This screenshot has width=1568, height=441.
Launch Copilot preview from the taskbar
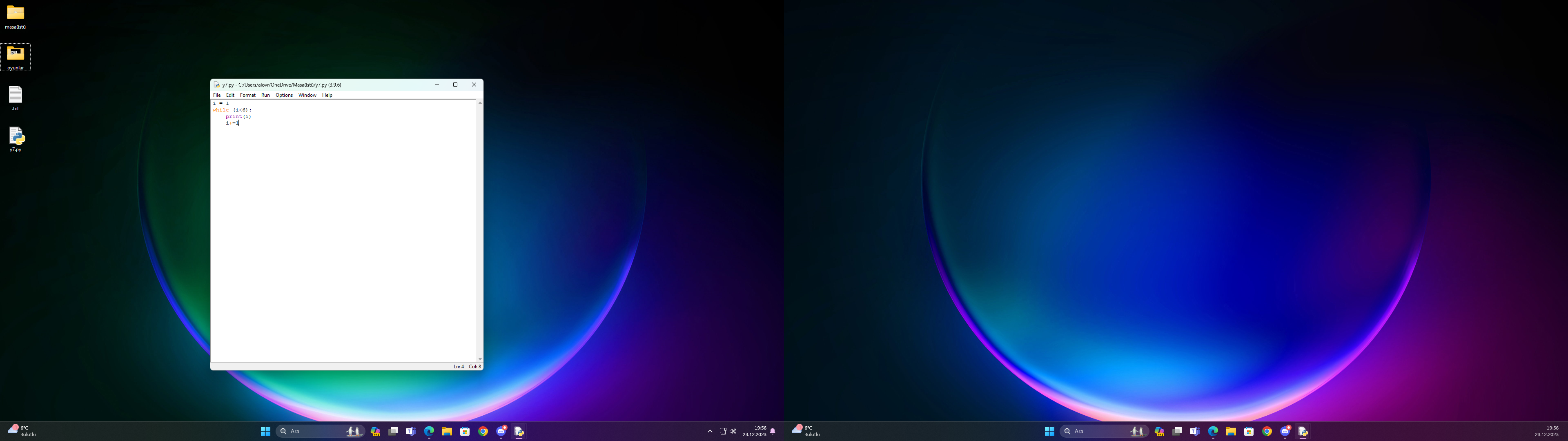click(376, 431)
